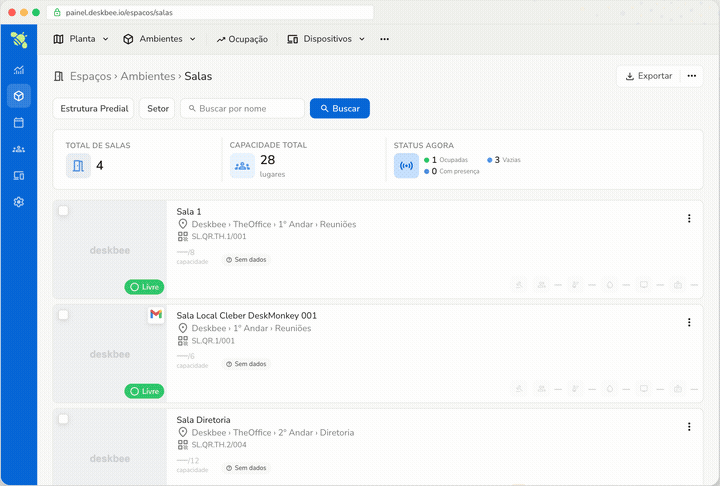Click the monitor icon beside Dispositivos
The image size is (720, 486).
pos(292,39)
